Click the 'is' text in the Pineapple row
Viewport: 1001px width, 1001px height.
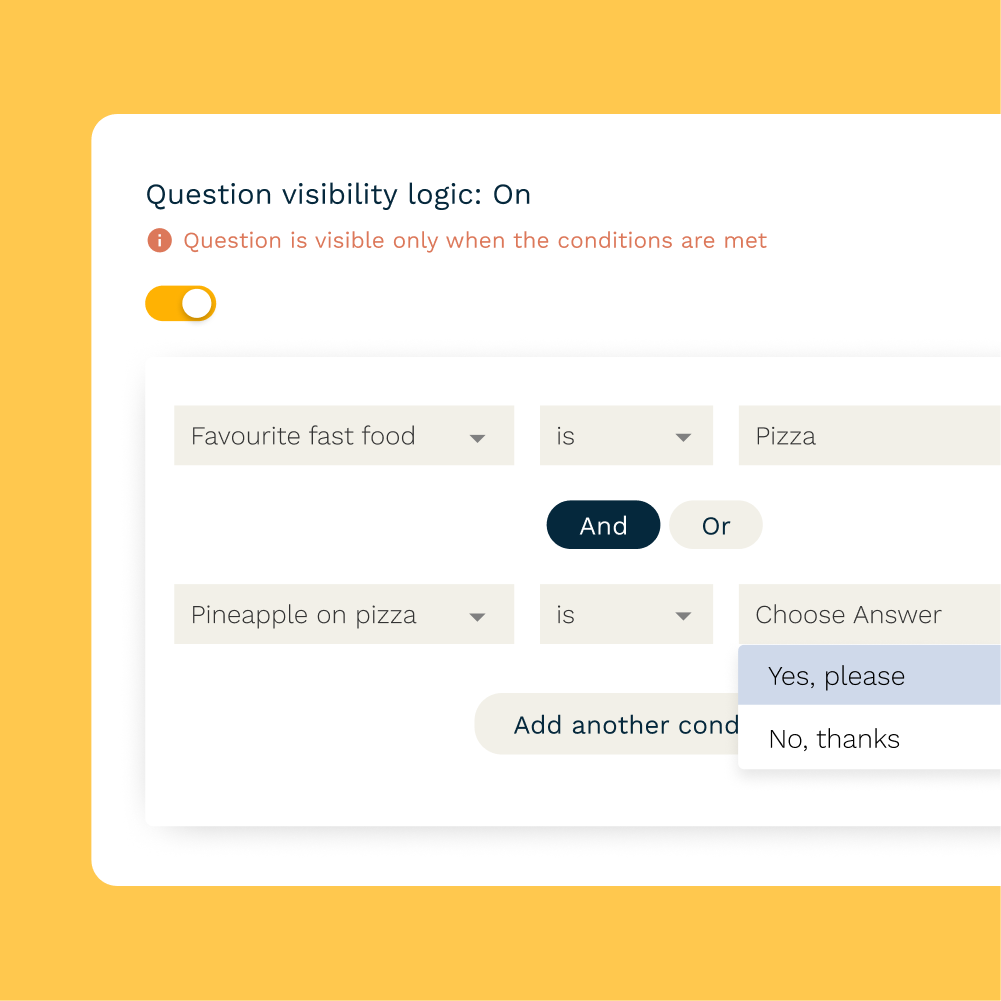tap(566, 615)
